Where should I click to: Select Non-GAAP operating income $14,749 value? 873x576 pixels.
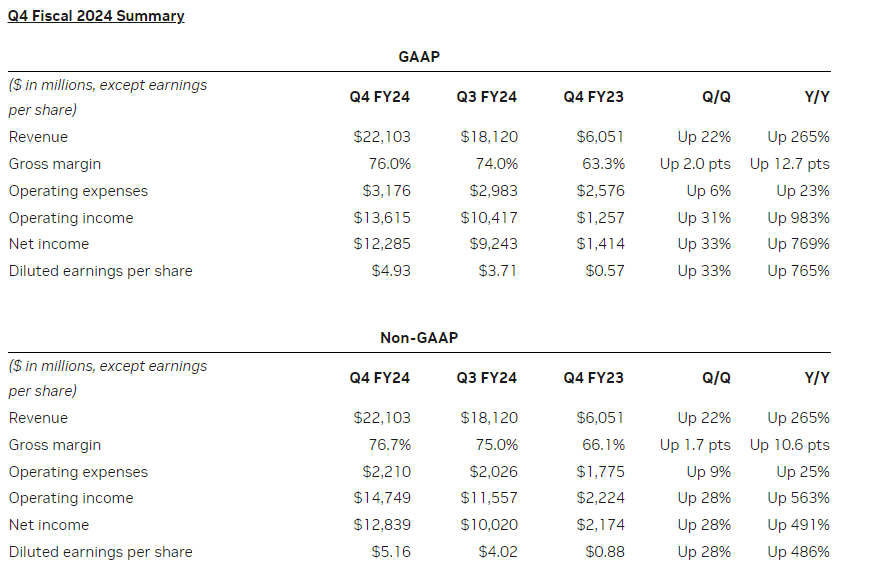382,498
